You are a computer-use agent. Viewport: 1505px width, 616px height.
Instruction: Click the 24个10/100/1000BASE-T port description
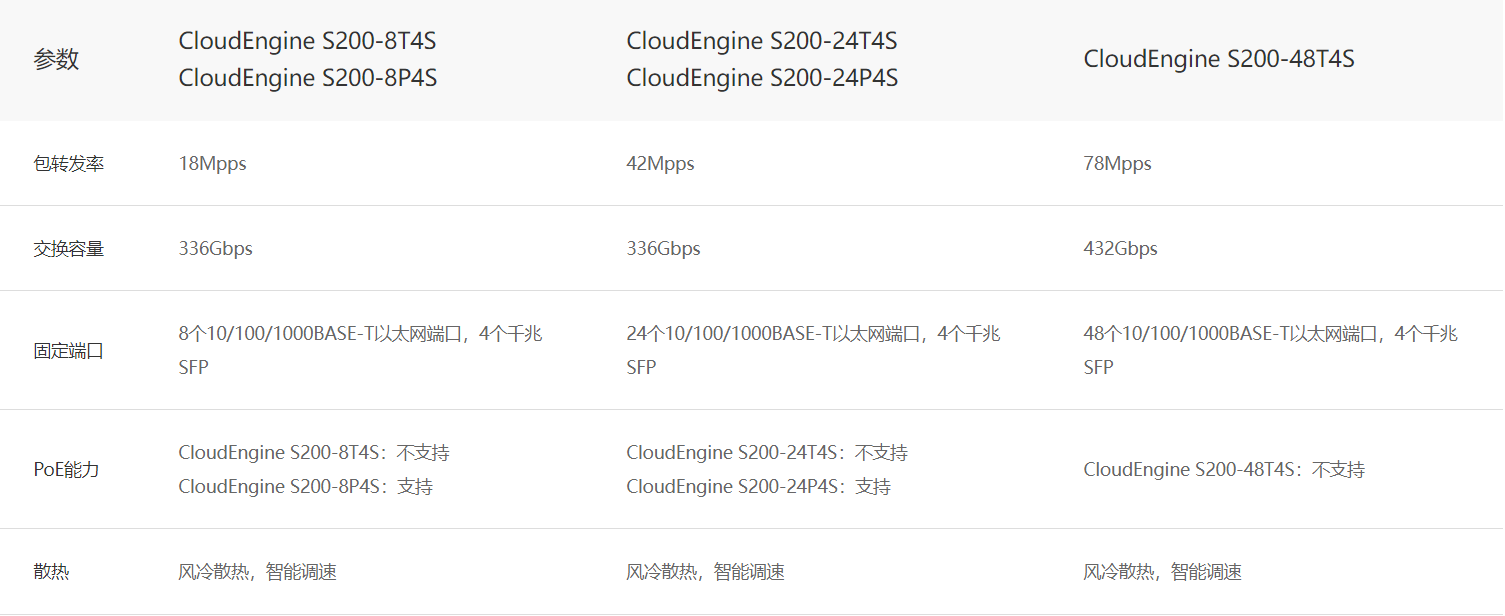pos(812,335)
